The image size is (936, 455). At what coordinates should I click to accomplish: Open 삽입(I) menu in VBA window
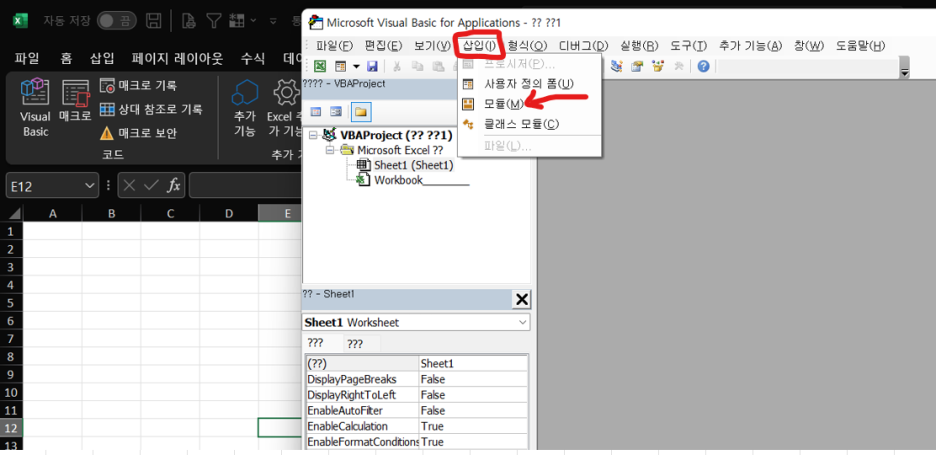pyautogui.click(x=481, y=45)
